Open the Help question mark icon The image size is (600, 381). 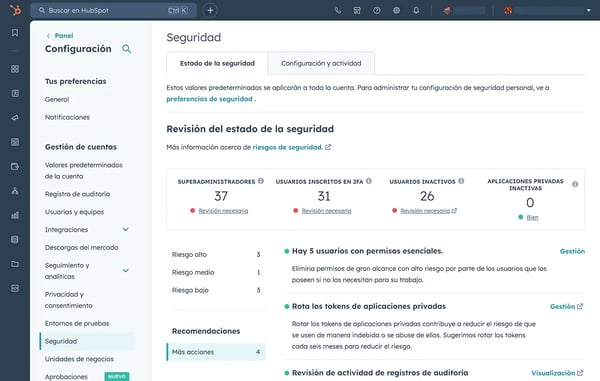[x=377, y=10]
